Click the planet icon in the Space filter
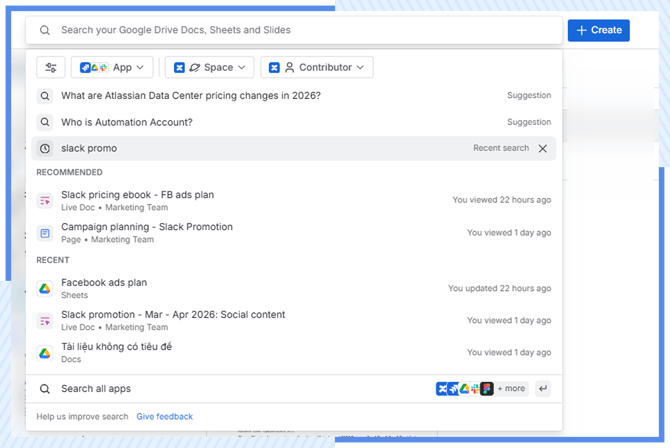Image resolution: width=670 pixels, height=448 pixels. [x=195, y=68]
